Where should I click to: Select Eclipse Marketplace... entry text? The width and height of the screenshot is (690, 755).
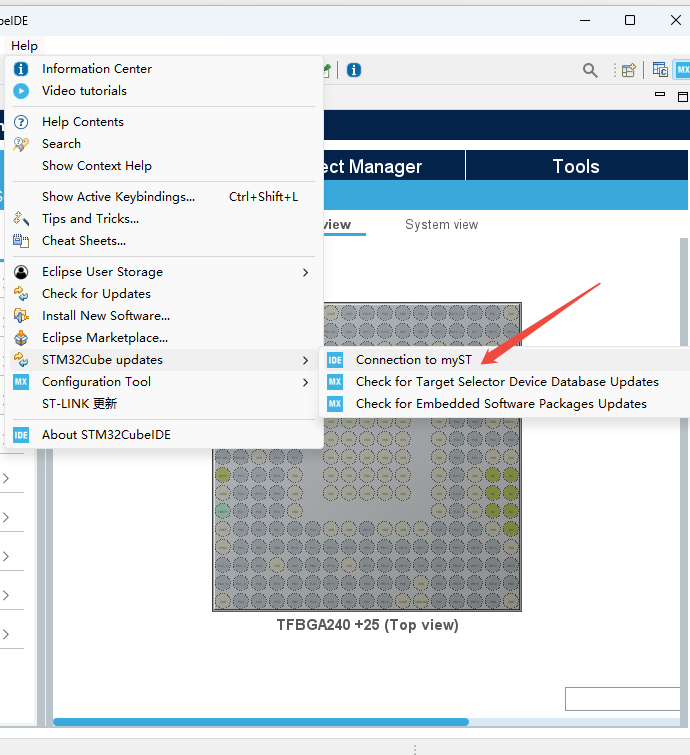point(105,338)
